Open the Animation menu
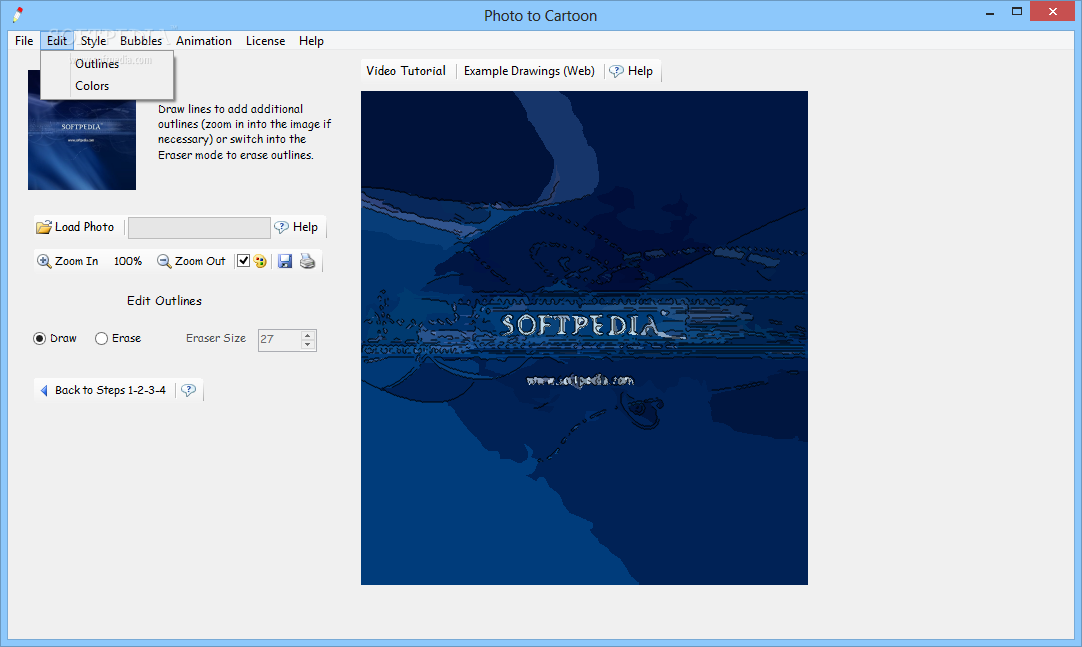 coord(204,41)
